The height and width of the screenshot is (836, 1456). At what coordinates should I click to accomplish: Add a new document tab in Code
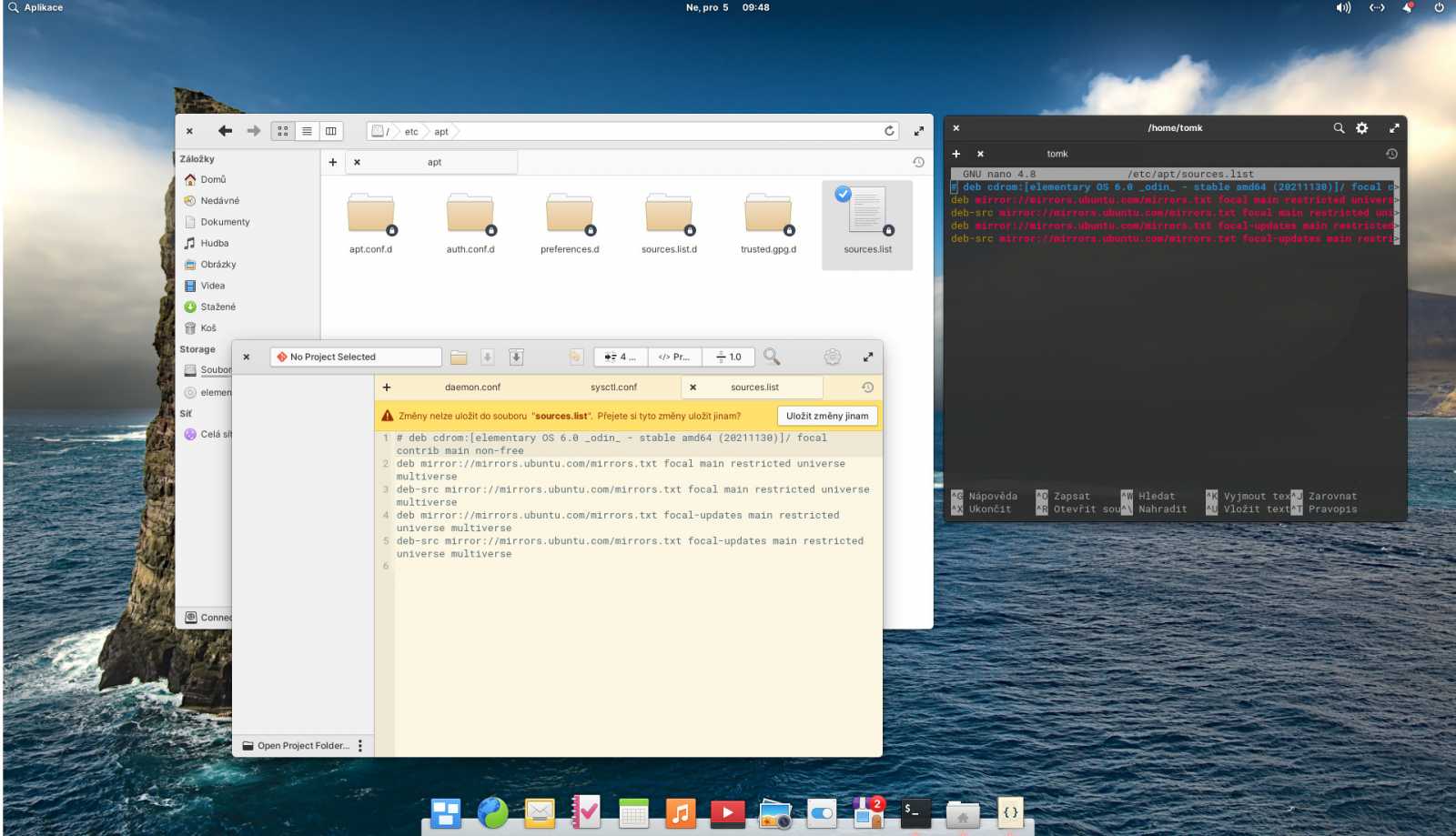click(x=387, y=387)
